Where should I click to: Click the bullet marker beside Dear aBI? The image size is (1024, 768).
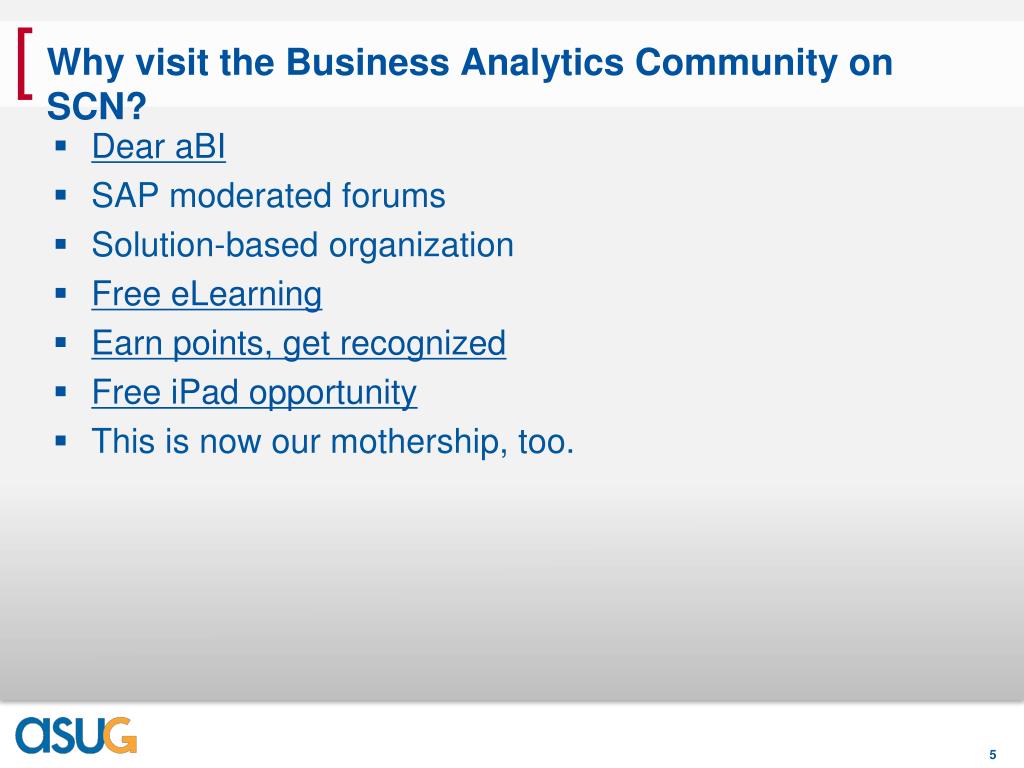(x=61, y=145)
